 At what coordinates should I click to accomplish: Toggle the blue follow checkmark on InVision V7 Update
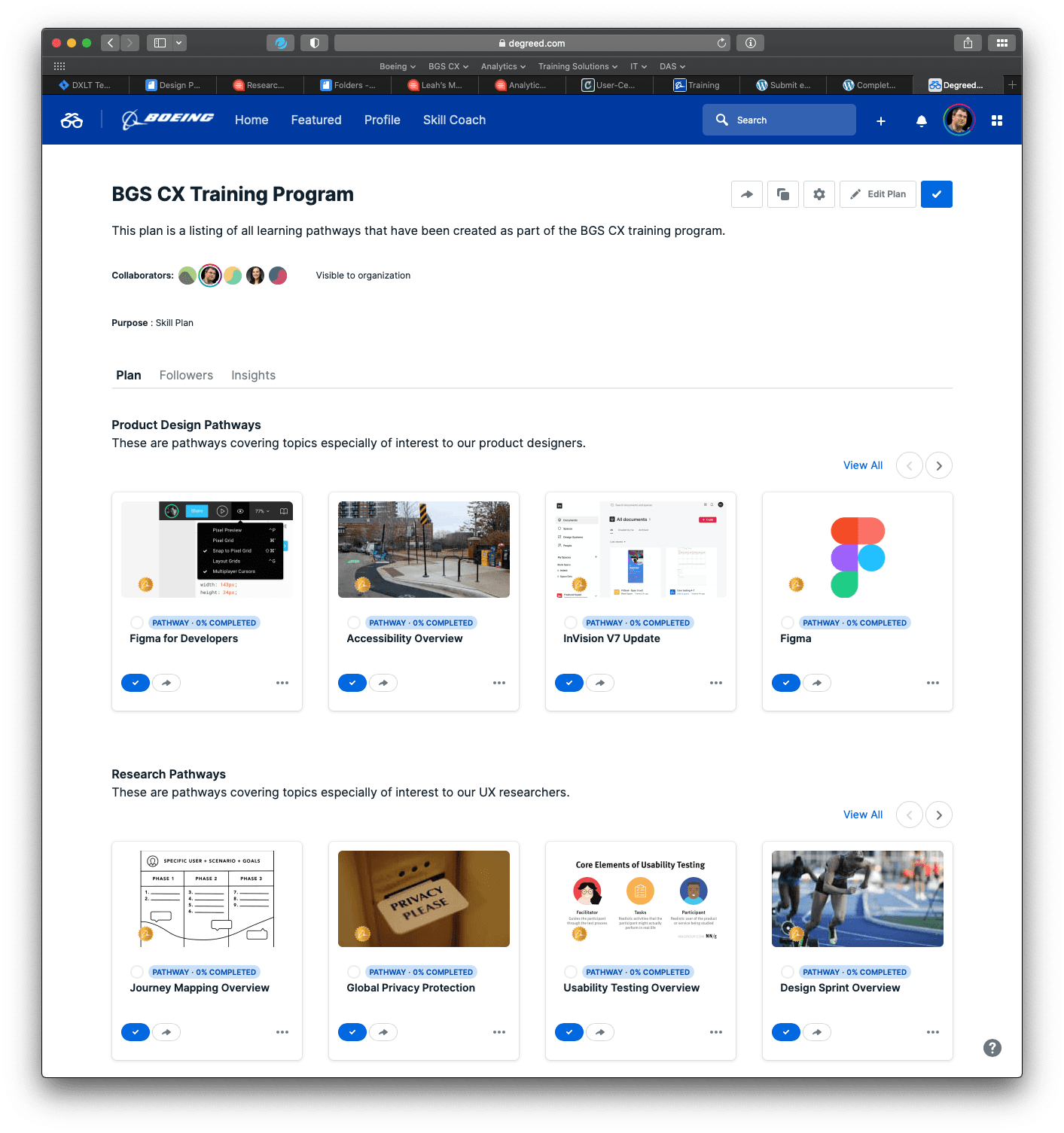569,682
